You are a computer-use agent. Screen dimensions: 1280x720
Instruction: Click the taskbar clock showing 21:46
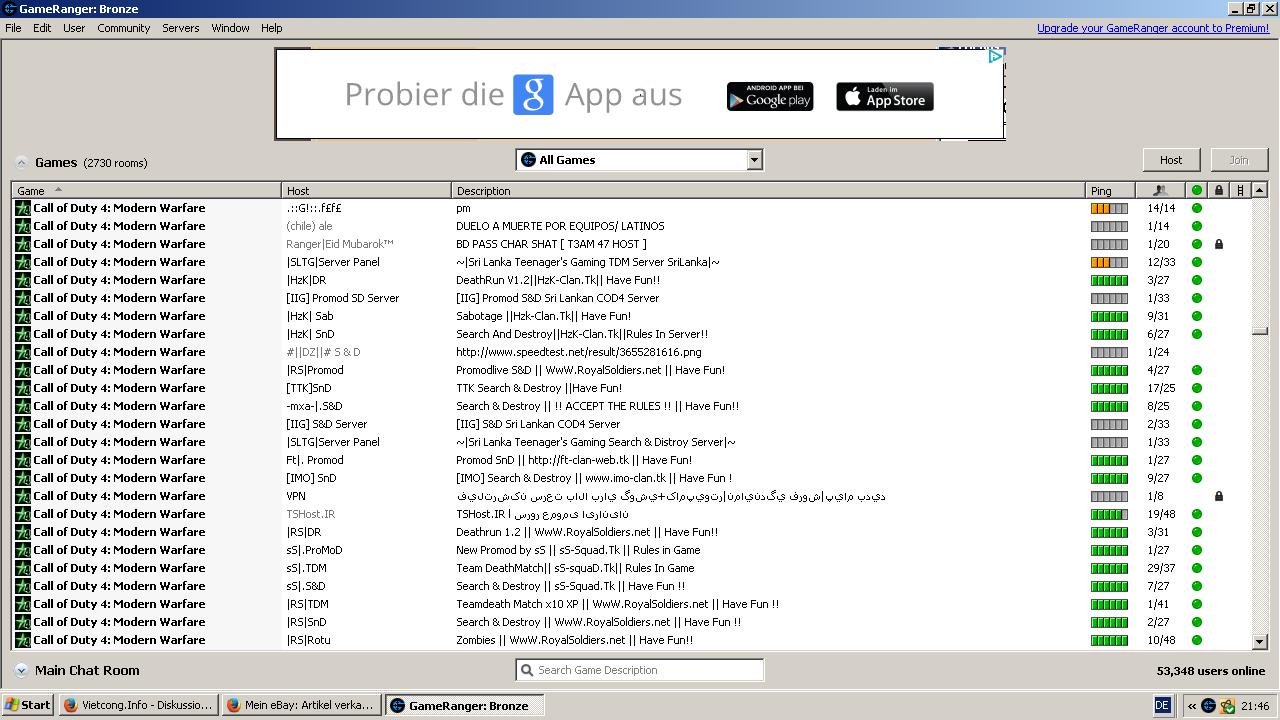[1255, 705]
